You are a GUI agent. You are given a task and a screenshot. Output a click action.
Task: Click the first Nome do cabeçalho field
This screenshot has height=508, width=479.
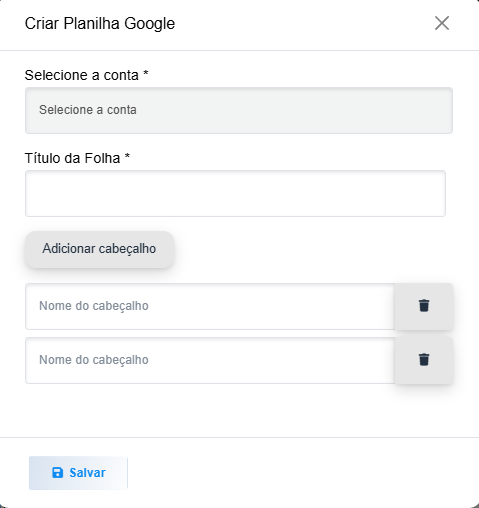pyautogui.click(x=210, y=306)
